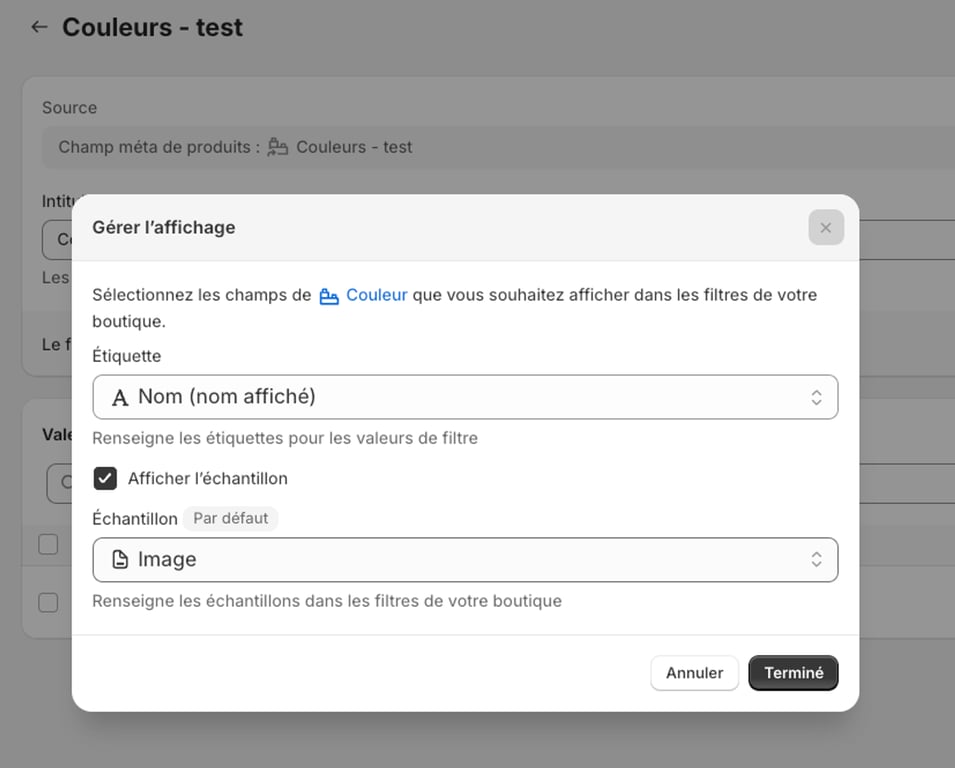Open the Étiquette Nom (nom affiché) dropdown

(x=465, y=396)
